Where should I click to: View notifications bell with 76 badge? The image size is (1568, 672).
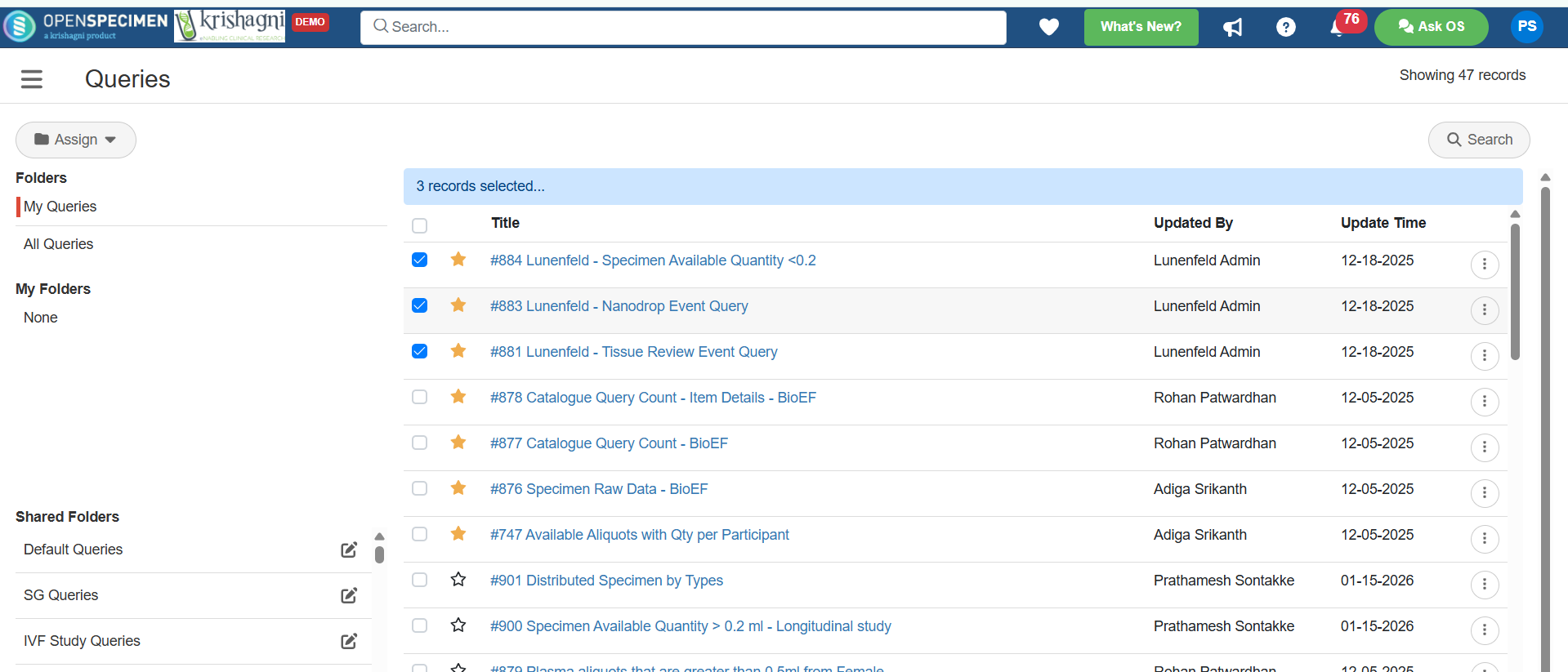point(1336,29)
